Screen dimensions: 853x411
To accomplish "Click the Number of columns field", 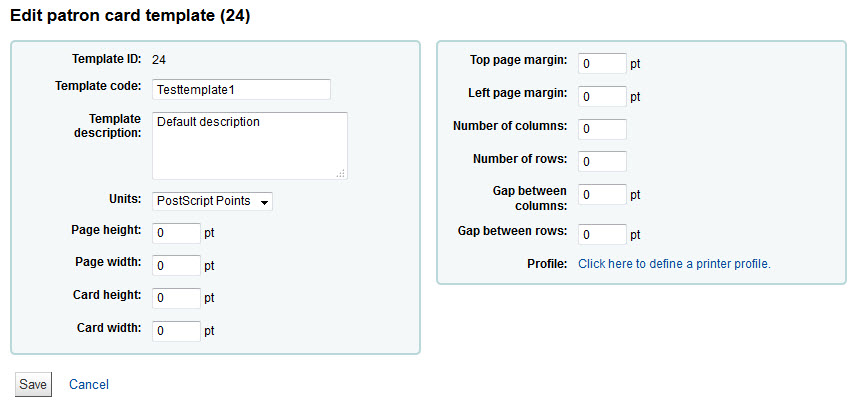I will click(x=602, y=129).
